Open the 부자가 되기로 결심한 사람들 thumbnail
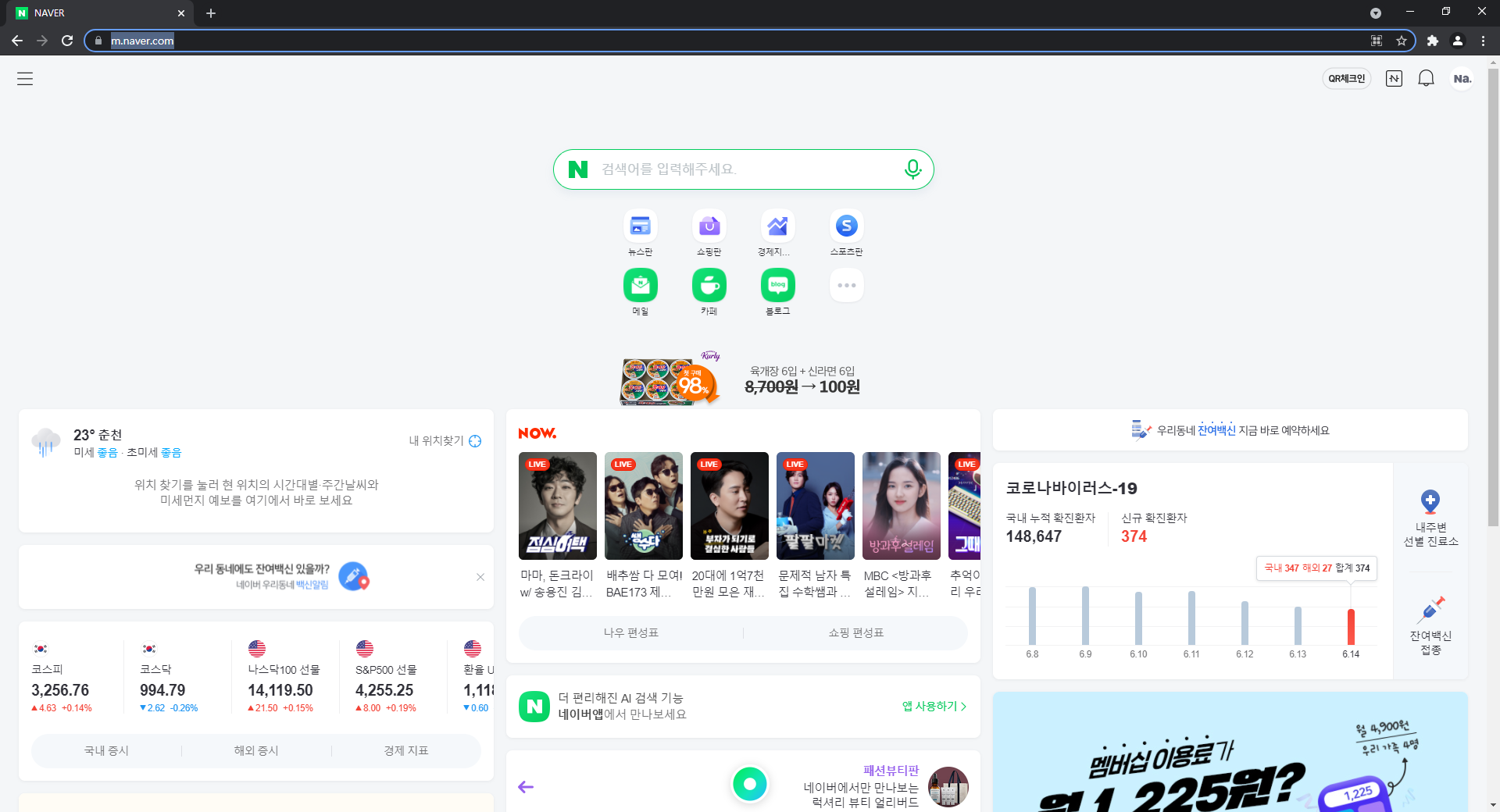 730,506
